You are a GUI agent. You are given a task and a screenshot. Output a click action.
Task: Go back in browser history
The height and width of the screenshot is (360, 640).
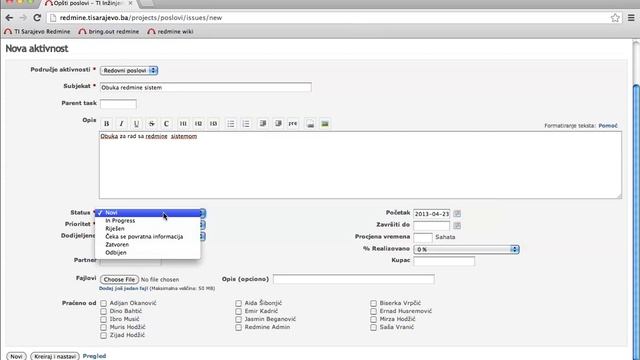tap(9, 18)
